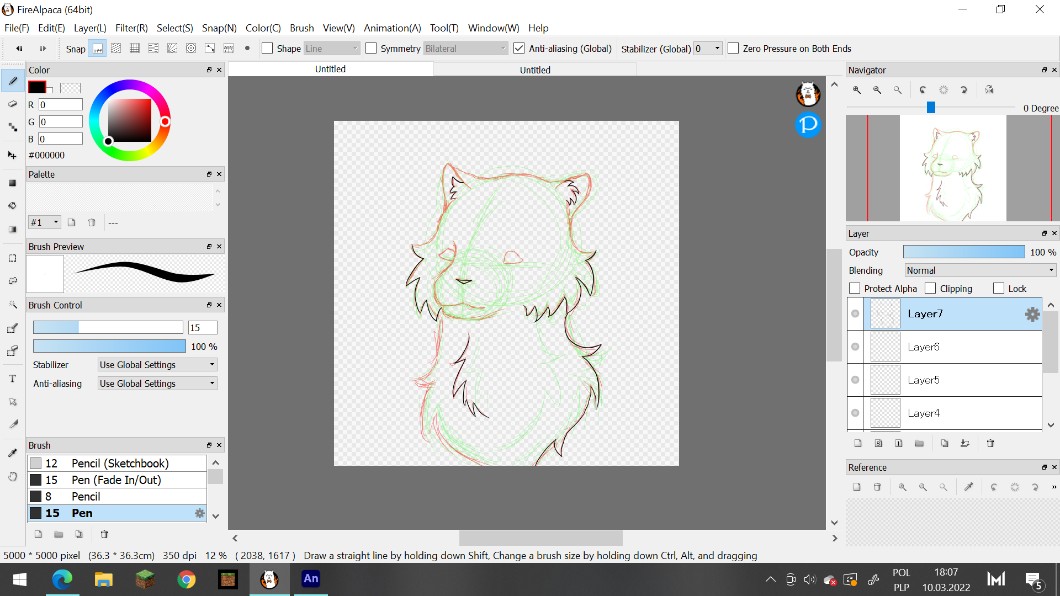Click the Snap label in toolbar
The image size is (1060, 596).
coord(75,49)
